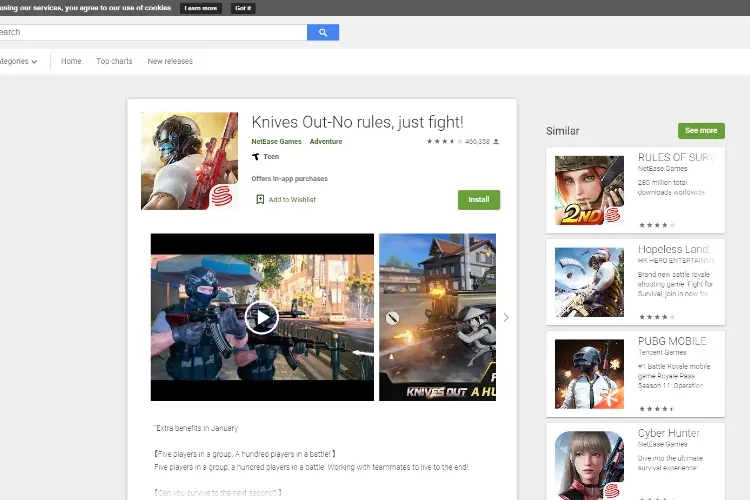Install the Knives Out game
750x500 pixels.
479,200
